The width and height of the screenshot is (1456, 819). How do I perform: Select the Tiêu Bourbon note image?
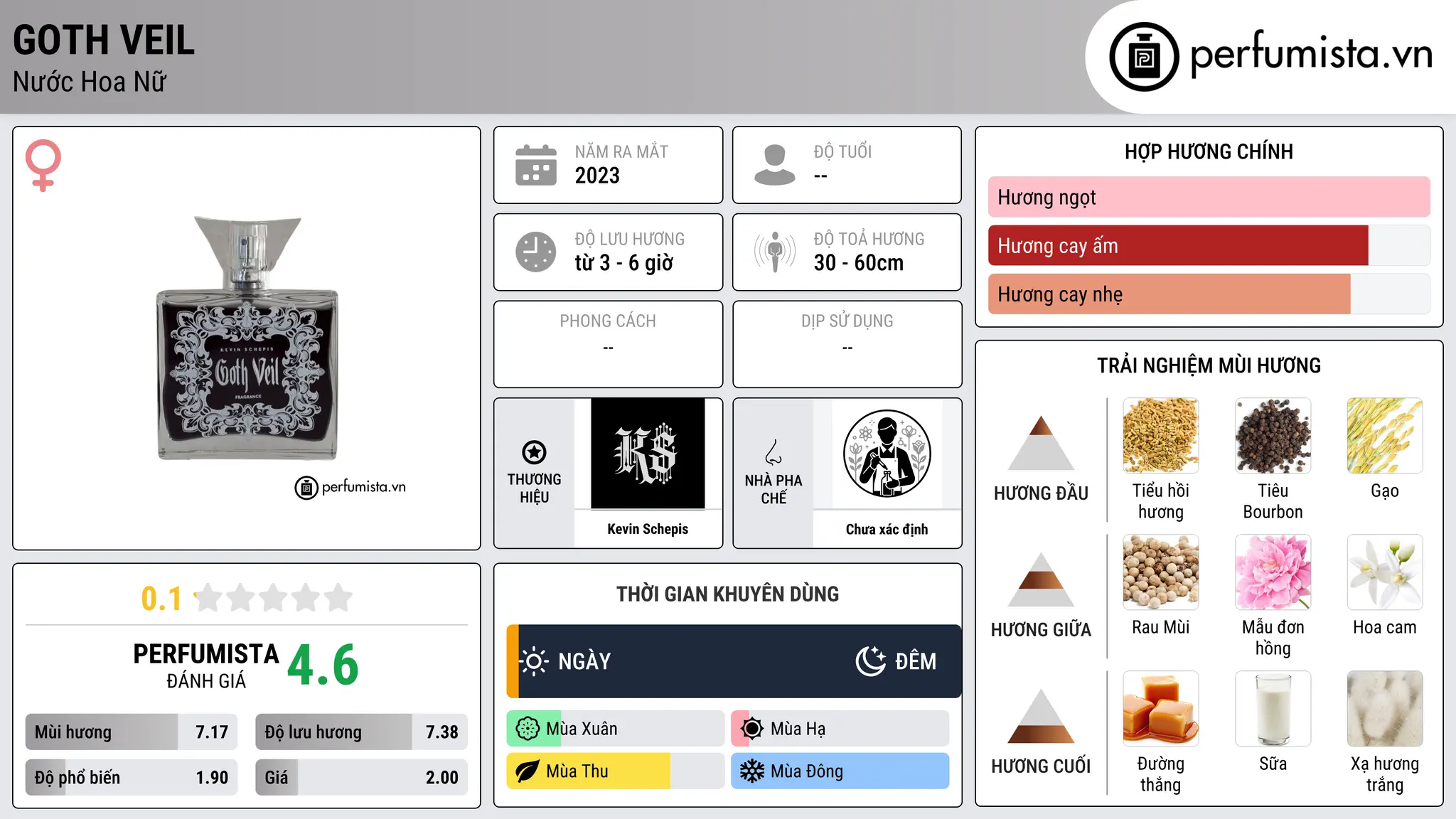(1273, 436)
